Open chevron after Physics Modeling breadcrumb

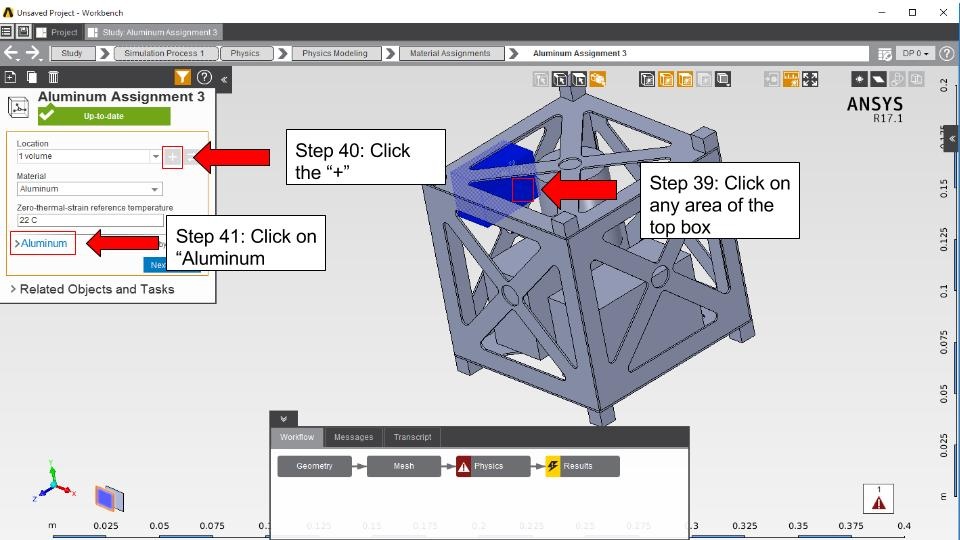pos(391,53)
